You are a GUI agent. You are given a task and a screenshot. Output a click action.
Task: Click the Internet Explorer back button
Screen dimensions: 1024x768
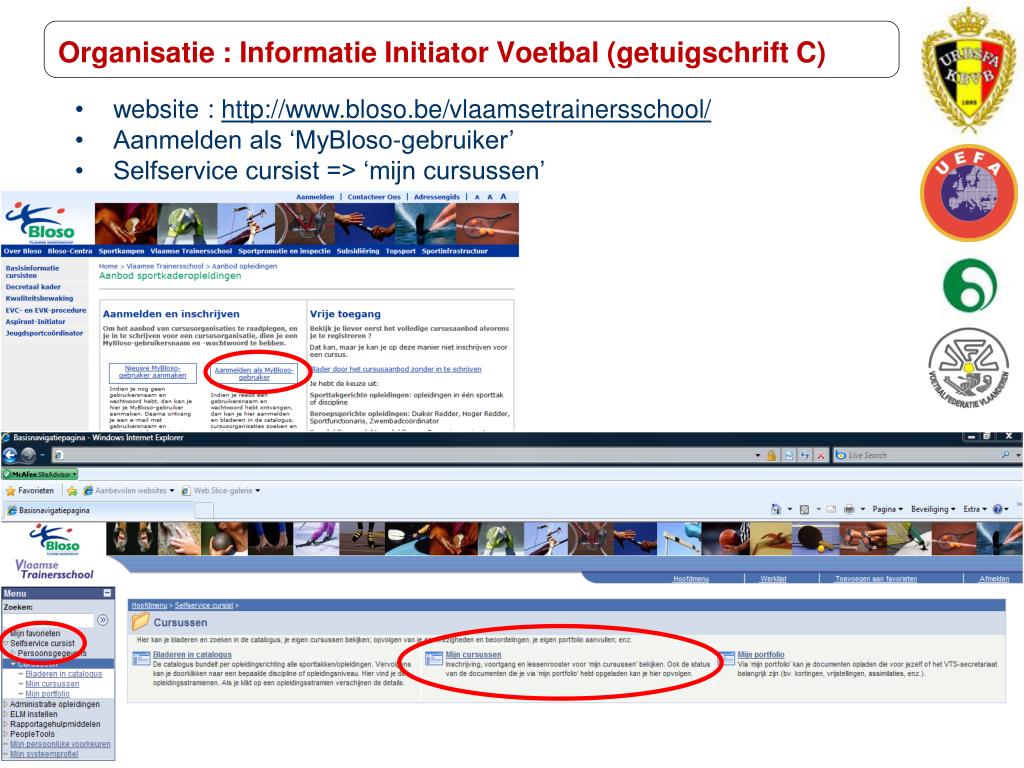(10, 455)
